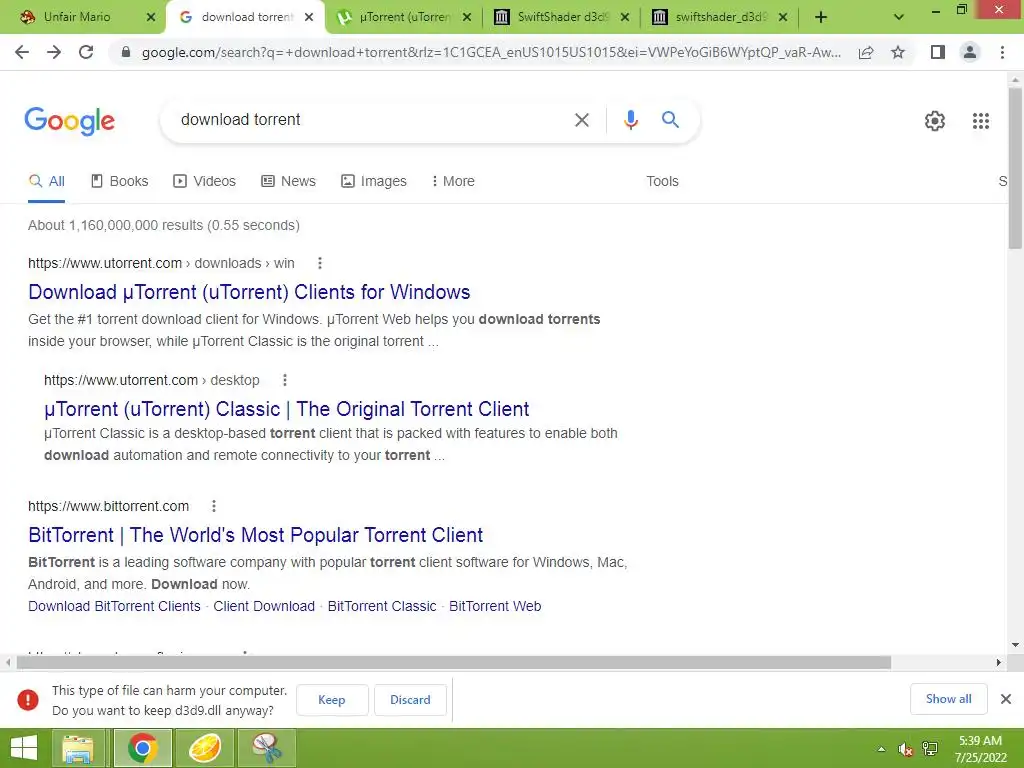Open options for utorrent.com desktop result
Screen dimensions: 1024x768
pyautogui.click(x=285, y=380)
